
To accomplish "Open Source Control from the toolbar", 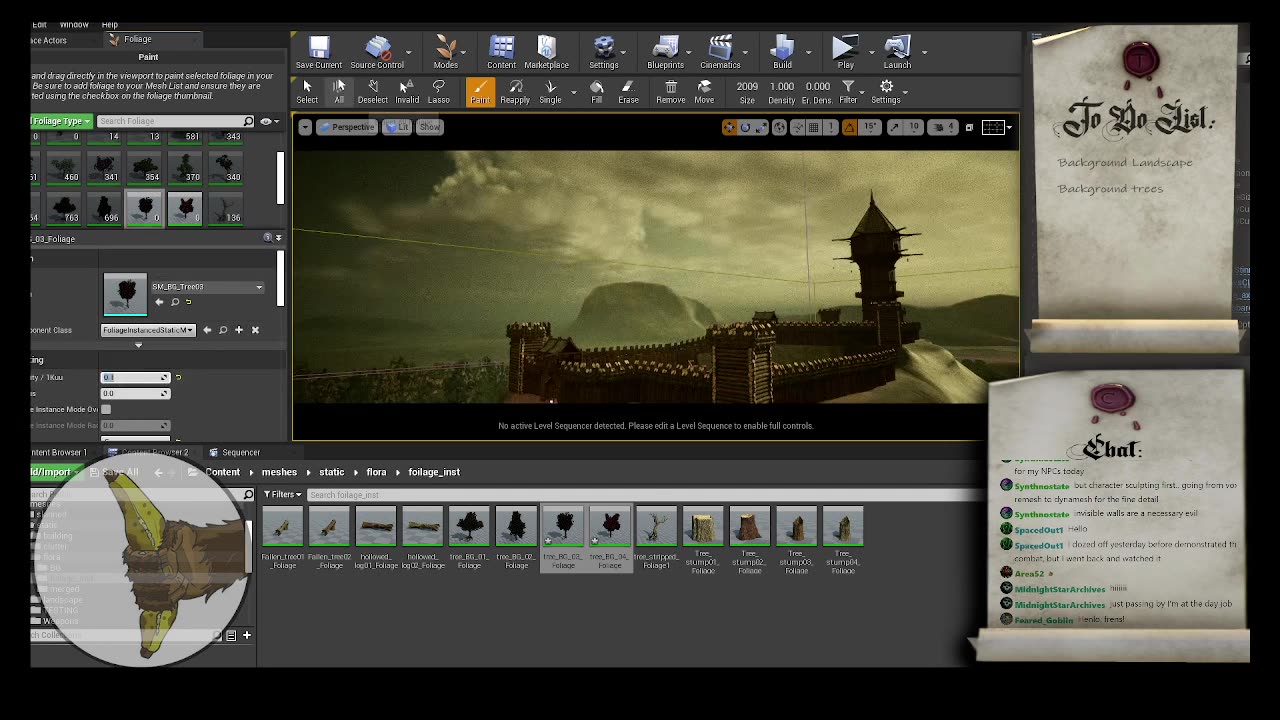I will tap(377, 52).
